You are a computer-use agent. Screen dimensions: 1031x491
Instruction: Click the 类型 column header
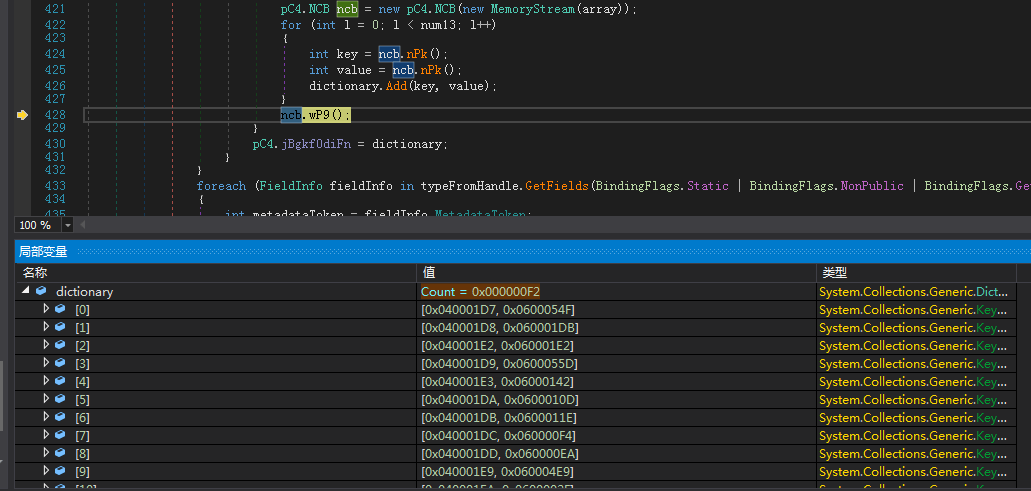pyautogui.click(x=917, y=273)
